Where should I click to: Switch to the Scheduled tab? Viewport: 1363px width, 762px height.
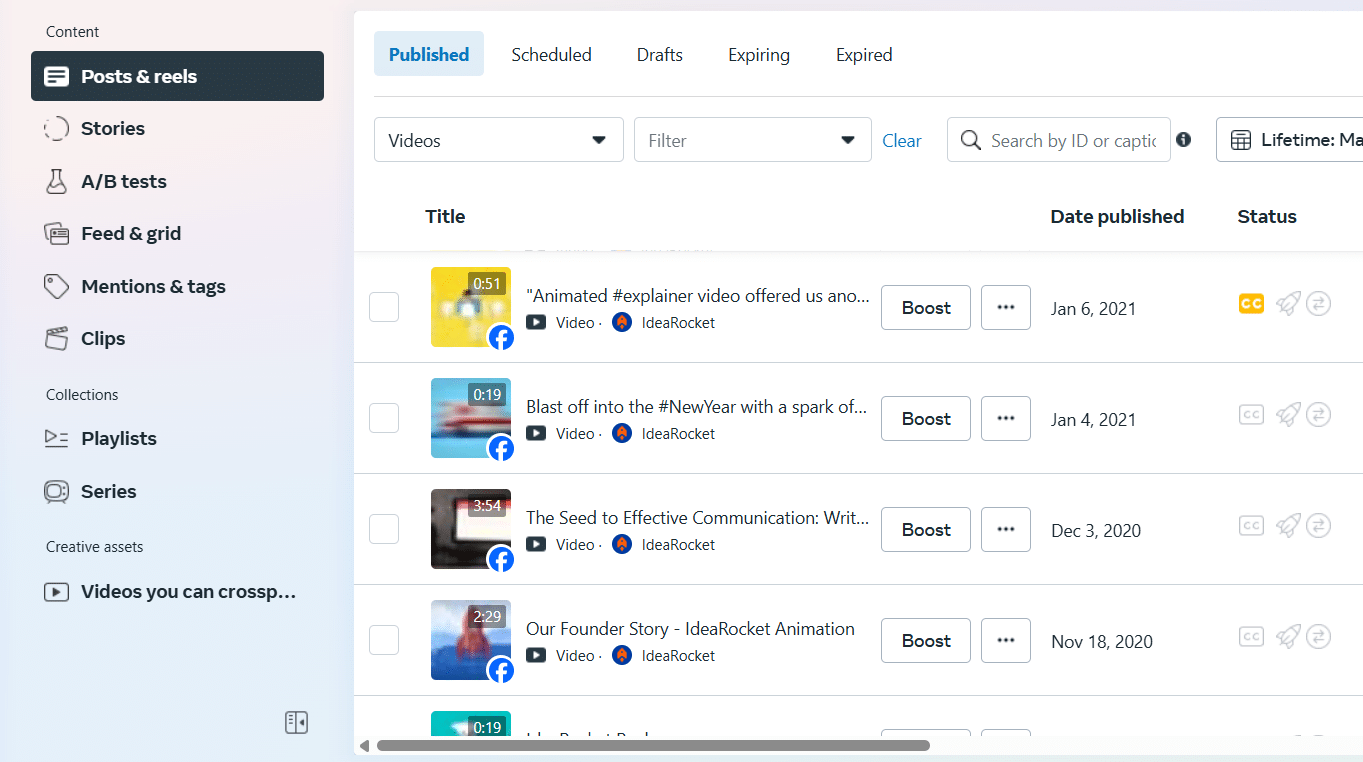(x=551, y=55)
